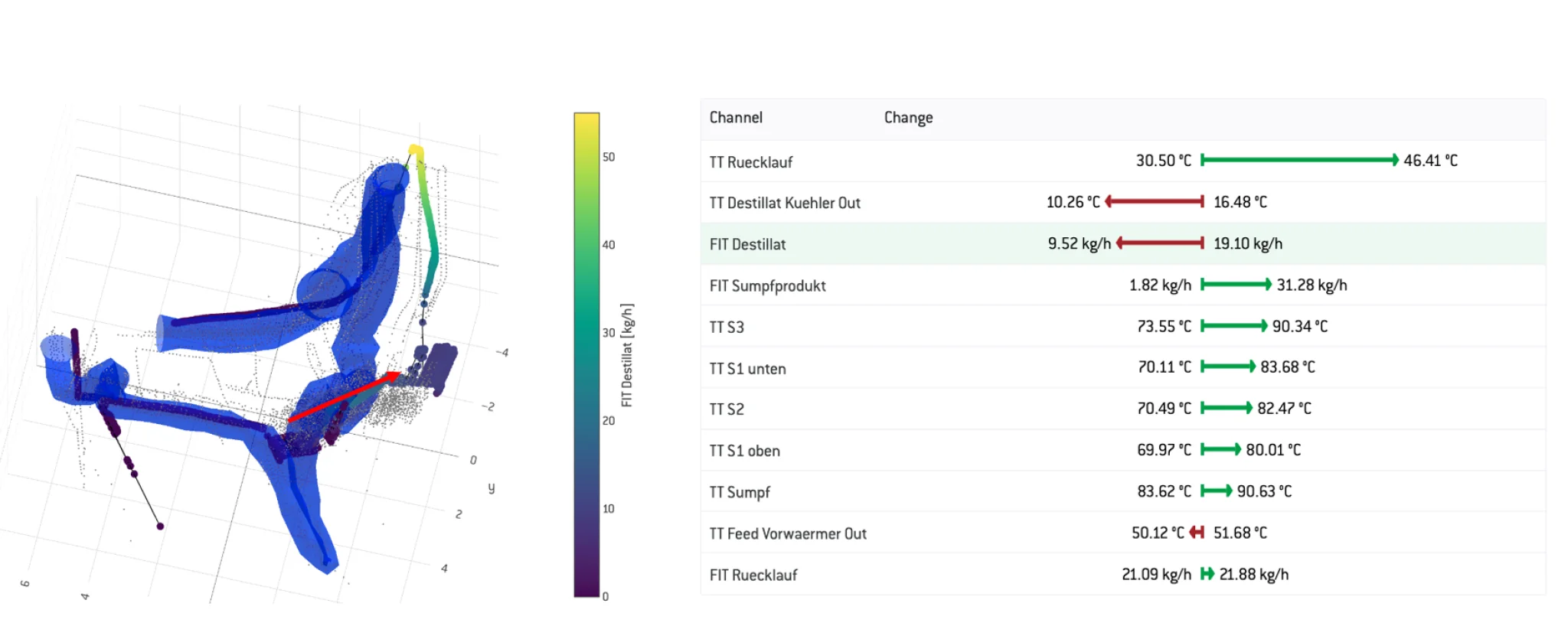1568x626 pixels.
Task: Click the green change arrow for TT S3
Action: 1234,325
